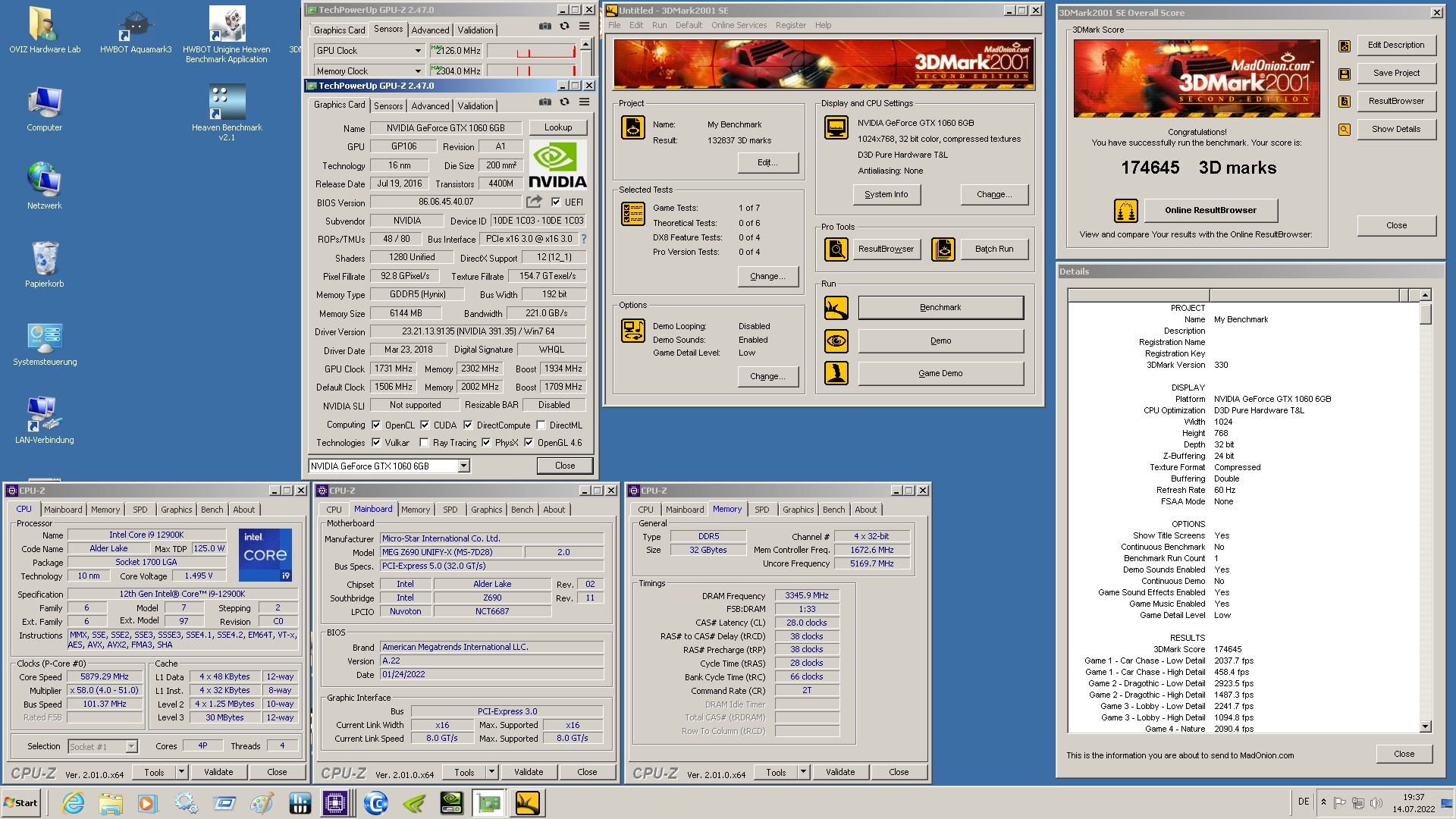Click the 3DMark Game Demo icon
1456x819 pixels.
click(x=836, y=373)
